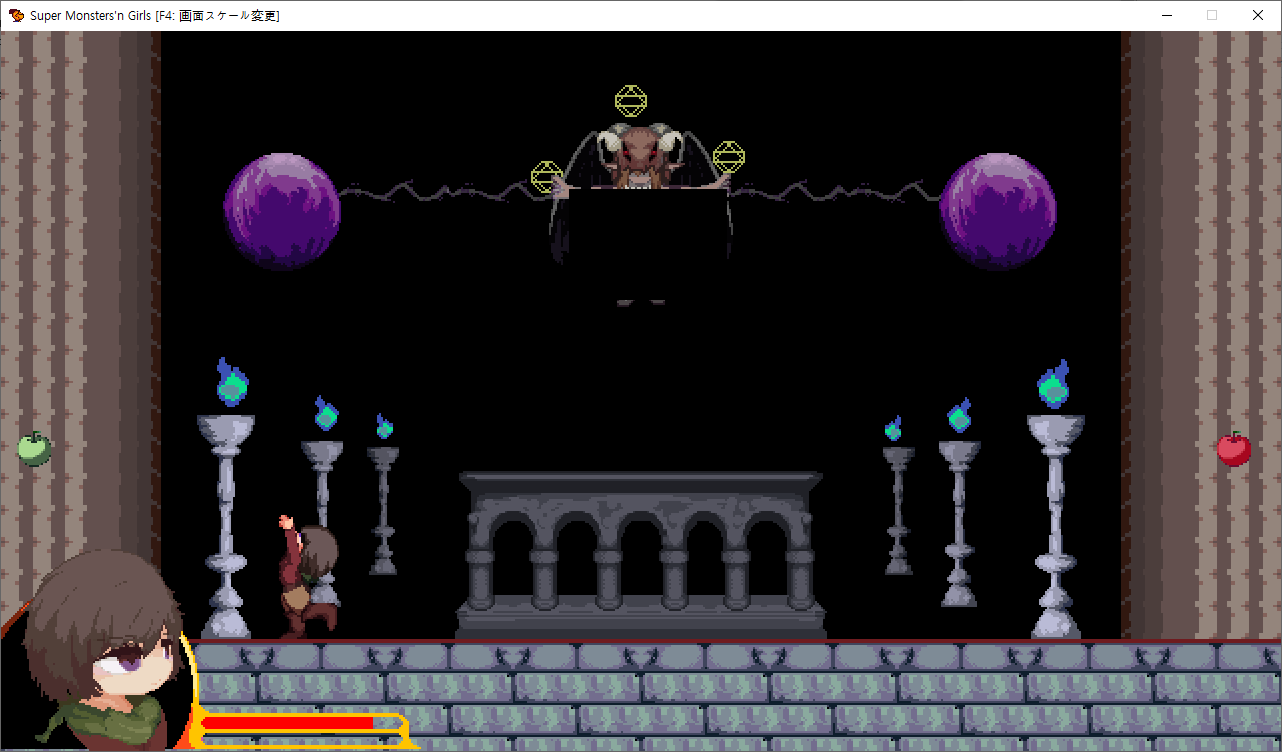Close the game window

(x=1258, y=15)
